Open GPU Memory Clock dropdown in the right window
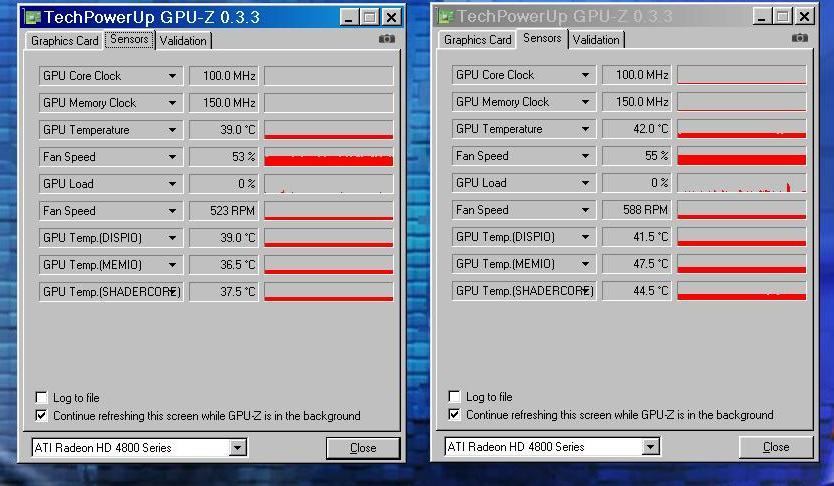 [585, 102]
